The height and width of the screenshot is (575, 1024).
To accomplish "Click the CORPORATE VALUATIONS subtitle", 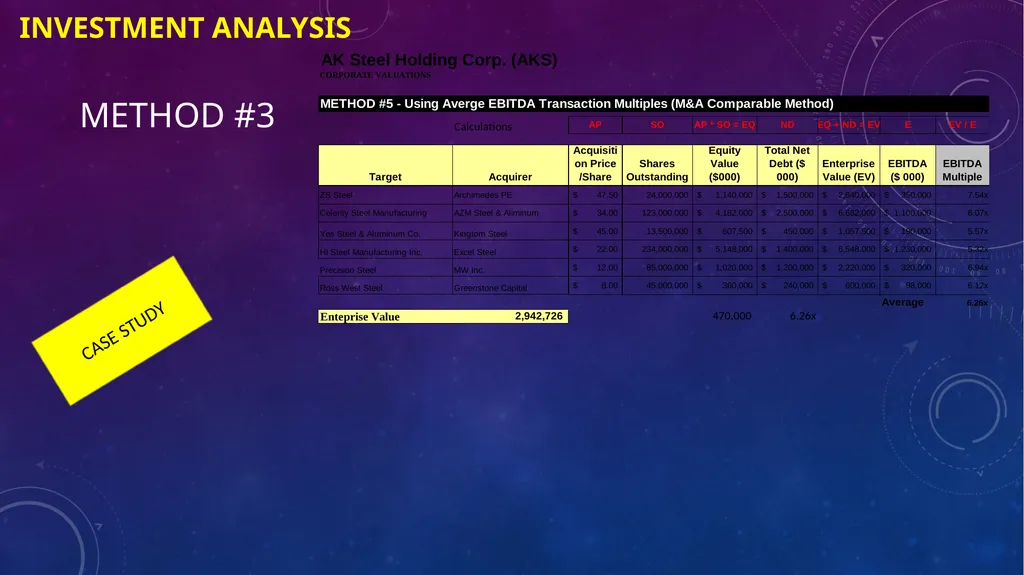I will coord(376,75).
